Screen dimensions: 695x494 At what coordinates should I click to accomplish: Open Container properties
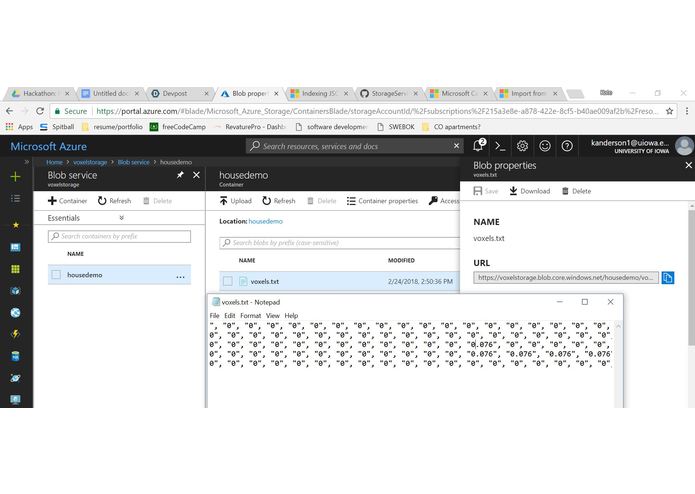click(x=382, y=201)
